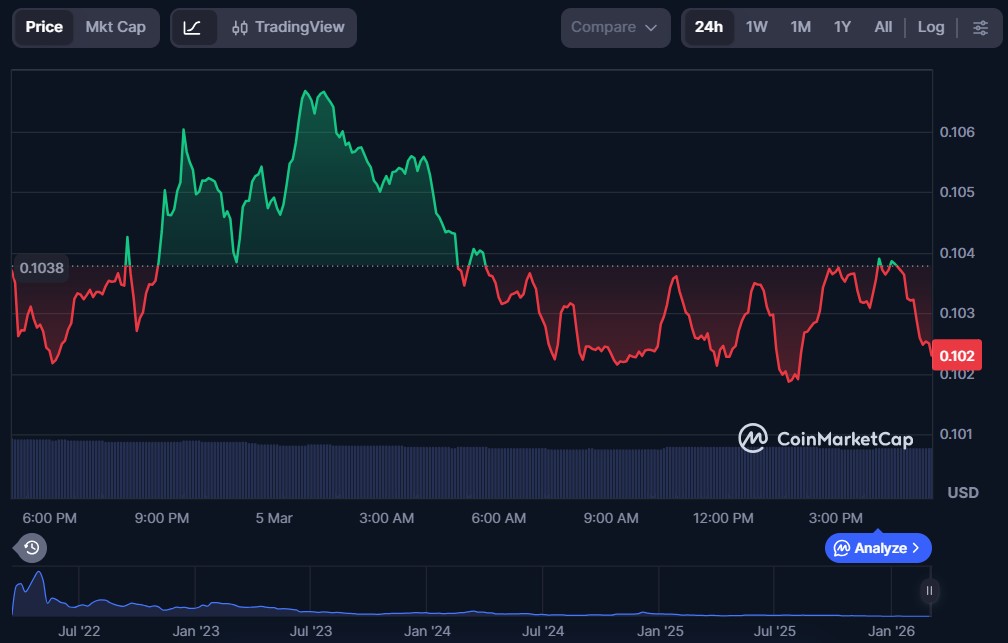This screenshot has height=643, width=1008.
Task: Select the 24h time range
Action: (x=709, y=28)
